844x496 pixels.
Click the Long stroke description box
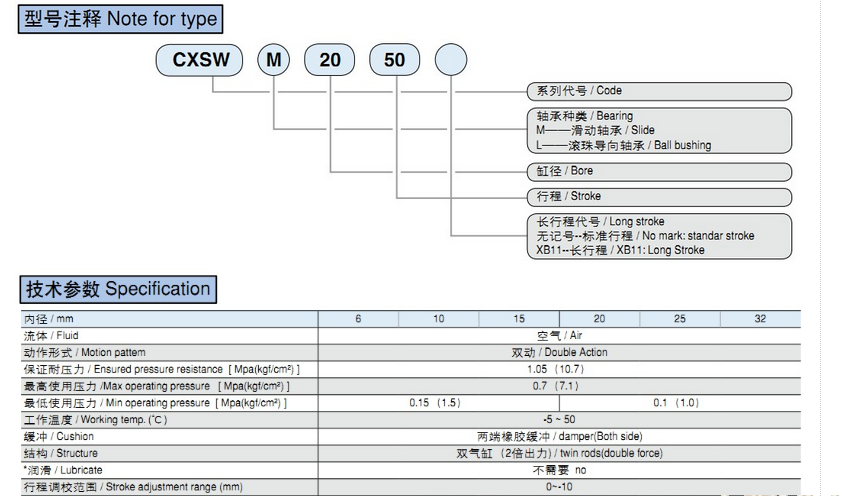(660, 236)
